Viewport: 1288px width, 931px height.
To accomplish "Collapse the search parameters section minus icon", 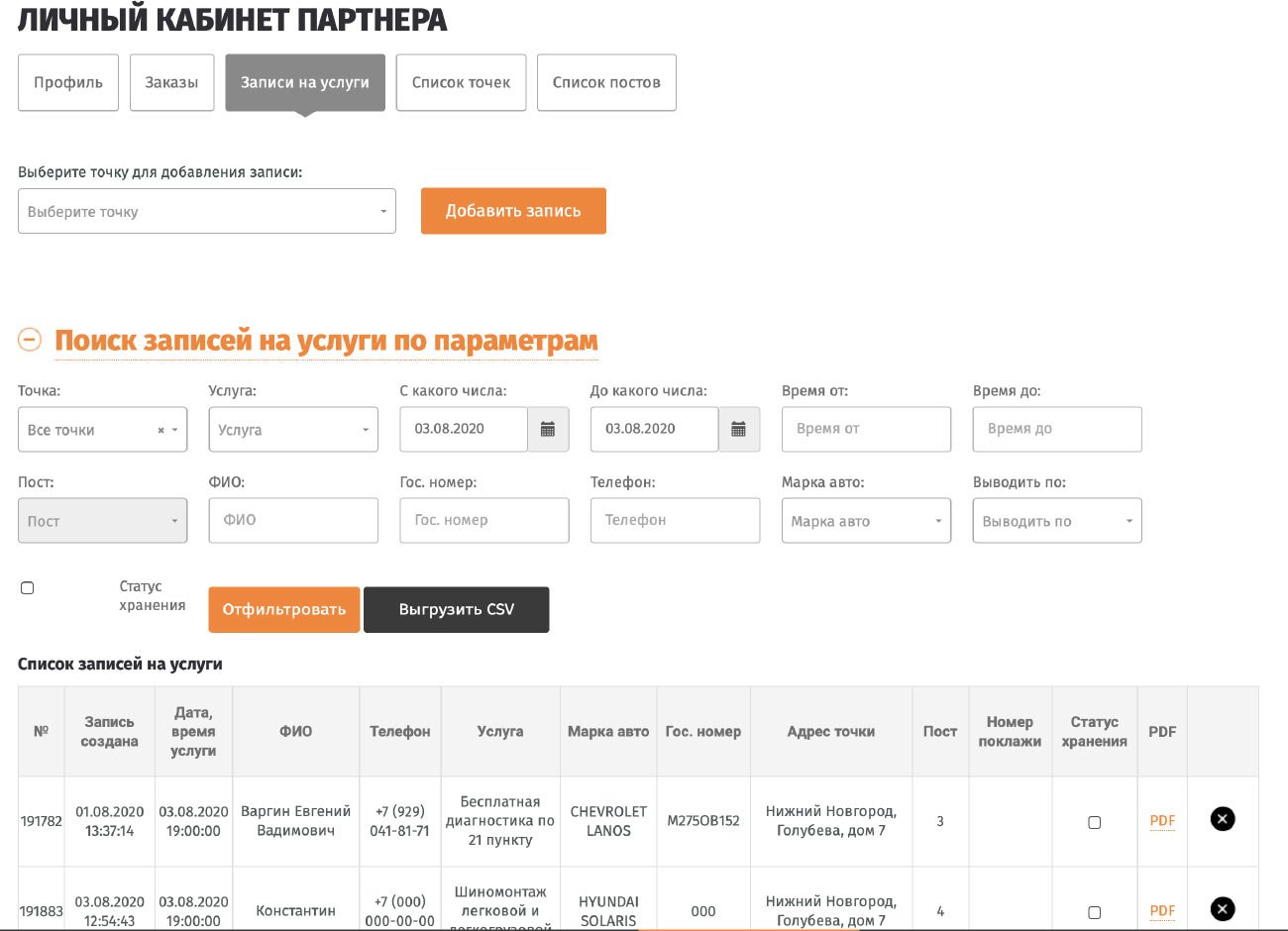I will (30, 340).
